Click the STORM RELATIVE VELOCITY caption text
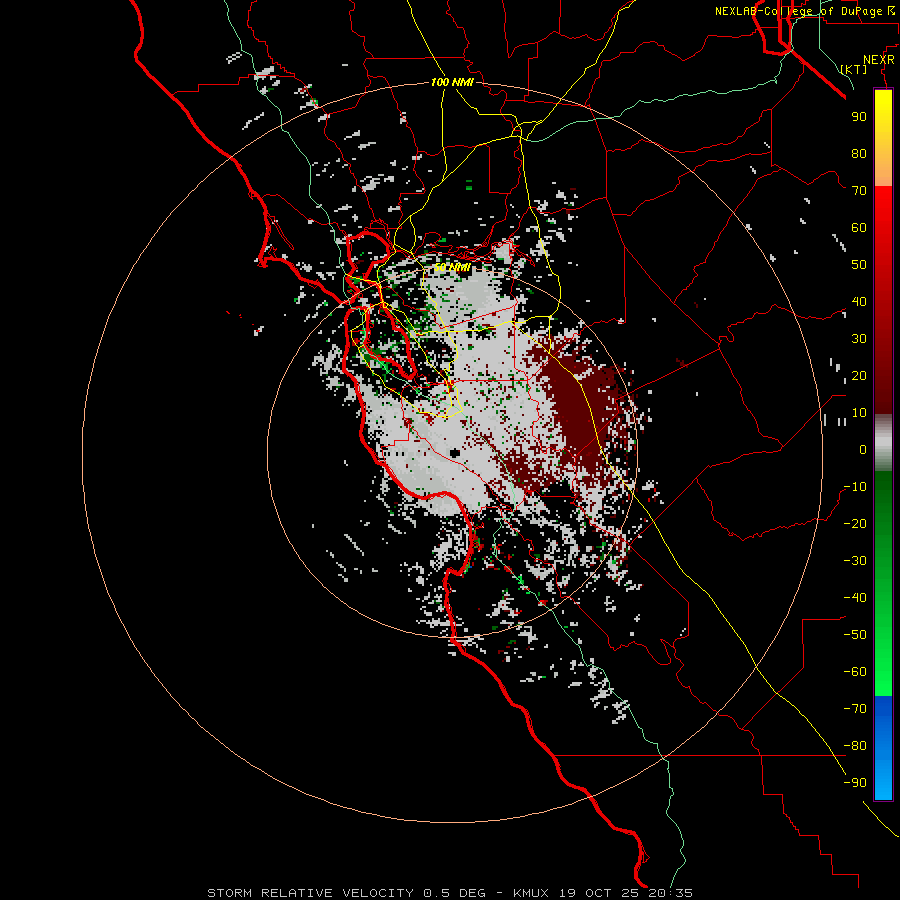Screen dimensions: 900x900 click(x=310, y=893)
